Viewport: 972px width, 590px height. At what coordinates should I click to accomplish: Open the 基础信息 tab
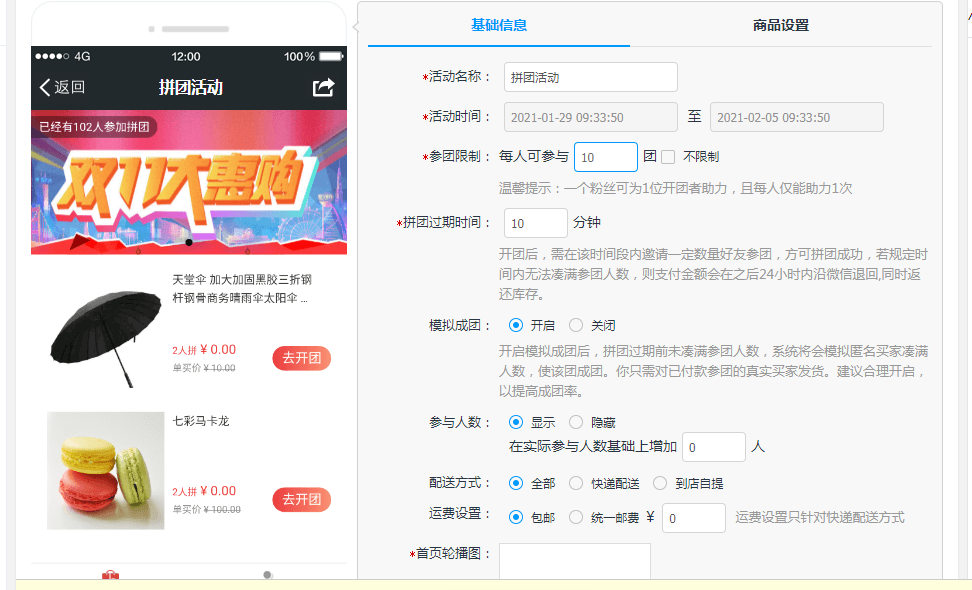pyautogui.click(x=499, y=26)
